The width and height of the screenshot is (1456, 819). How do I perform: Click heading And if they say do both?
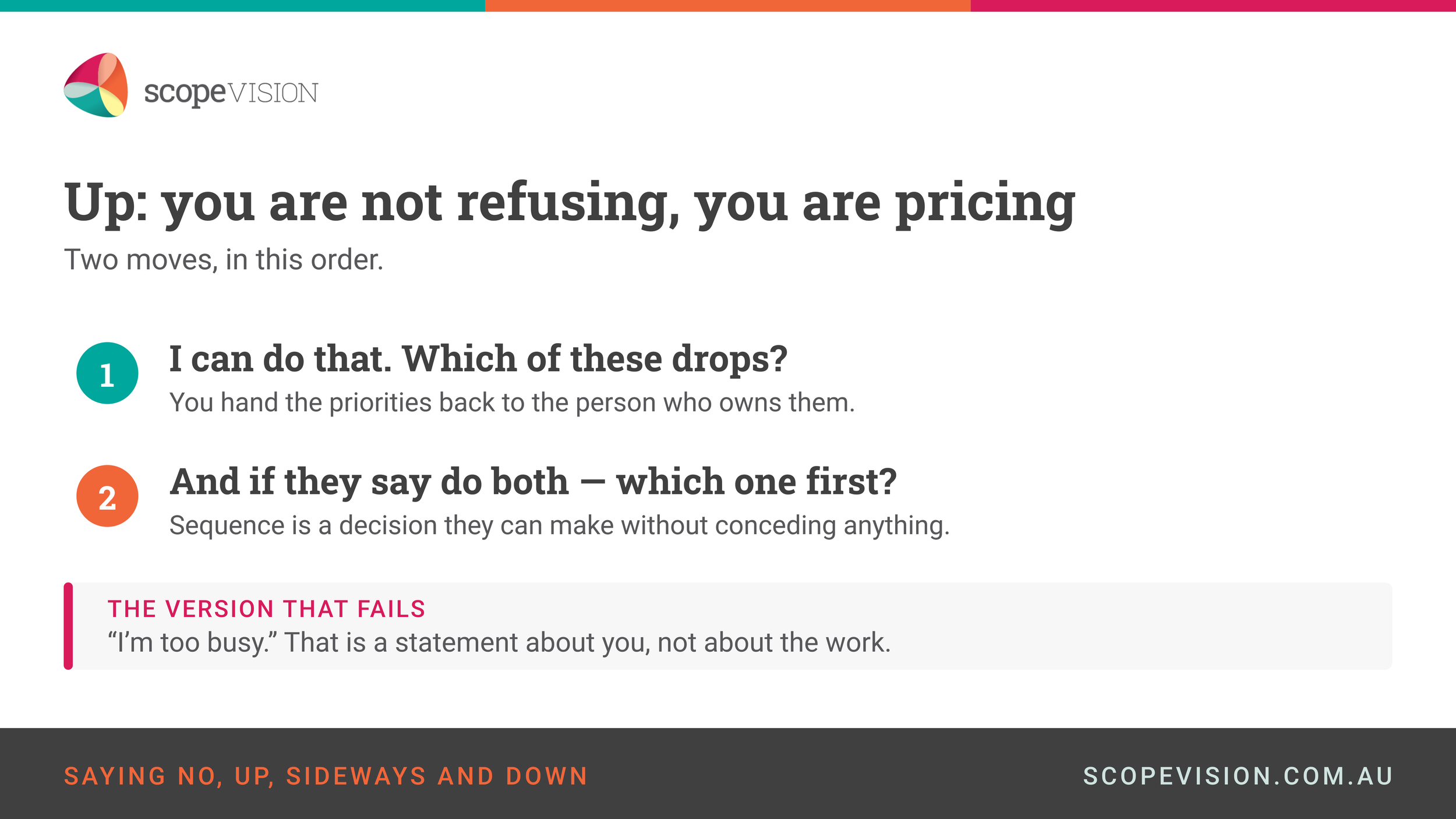click(x=533, y=482)
